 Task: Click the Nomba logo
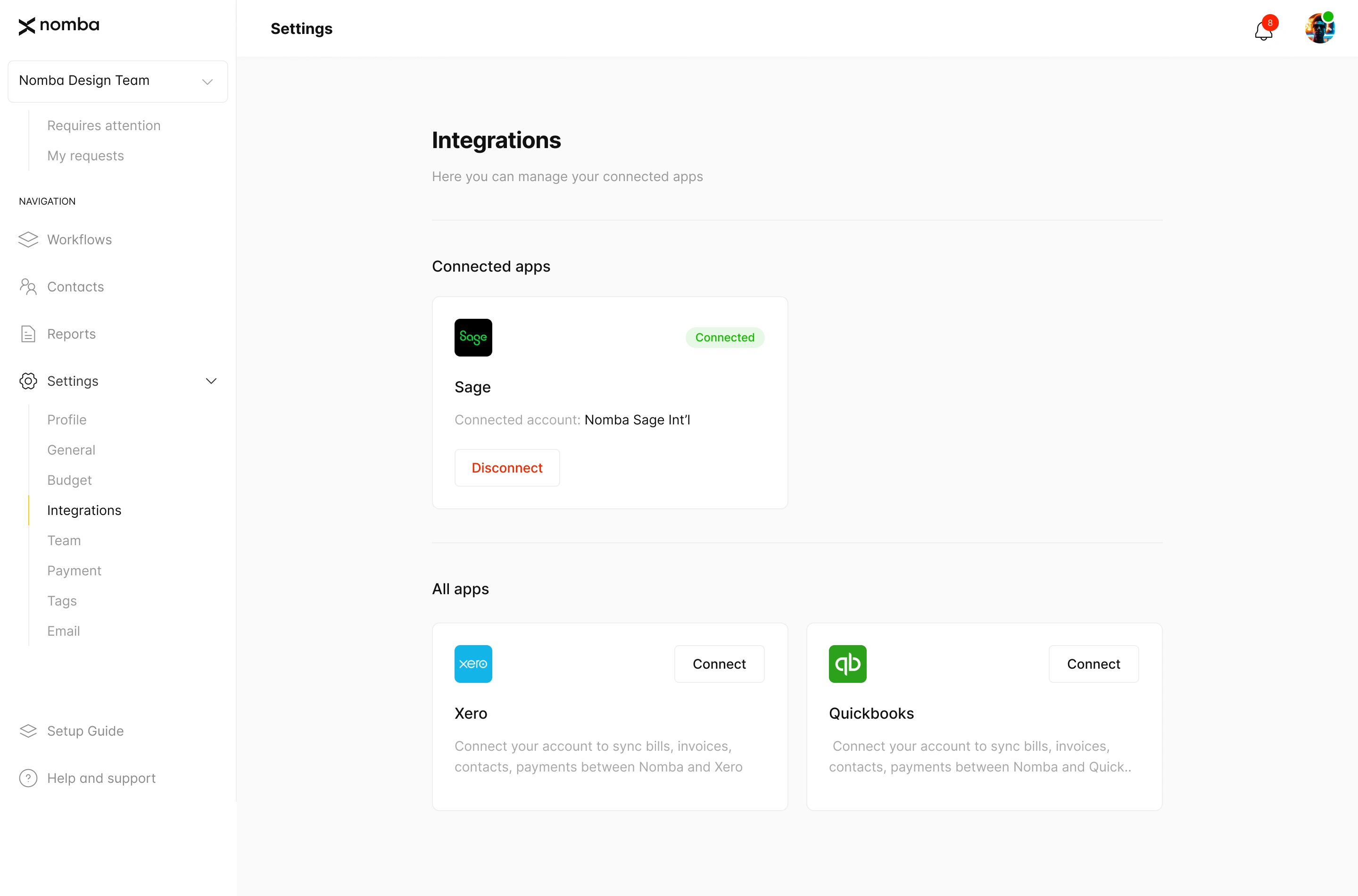[58, 25]
